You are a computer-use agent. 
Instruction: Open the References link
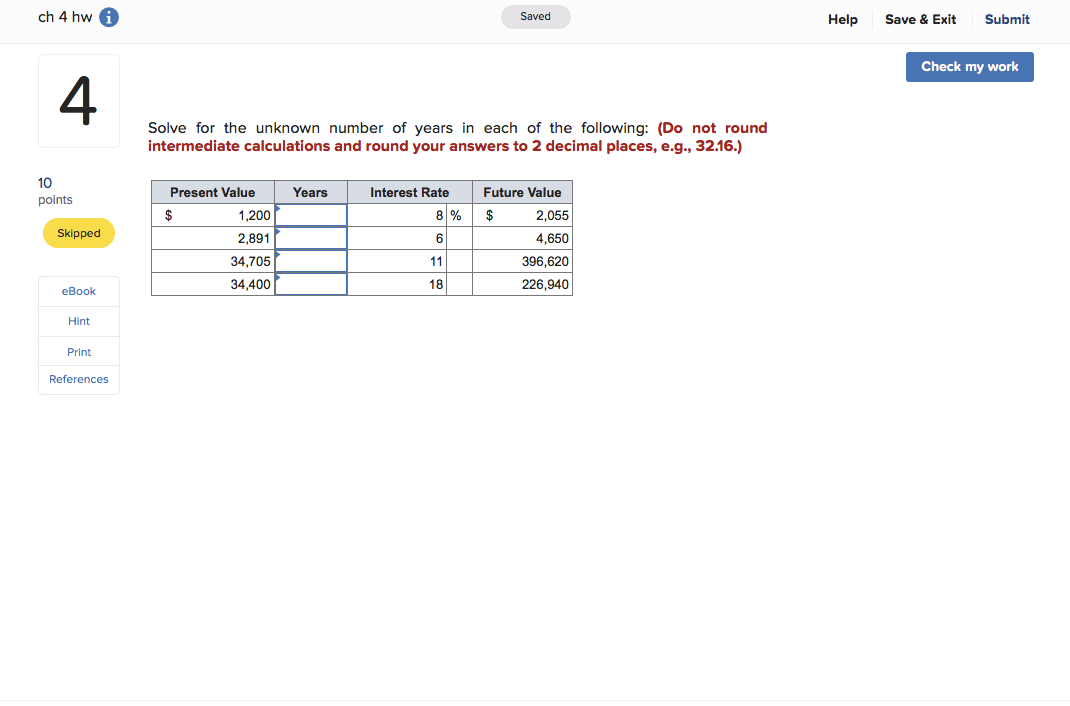coord(78,379)
